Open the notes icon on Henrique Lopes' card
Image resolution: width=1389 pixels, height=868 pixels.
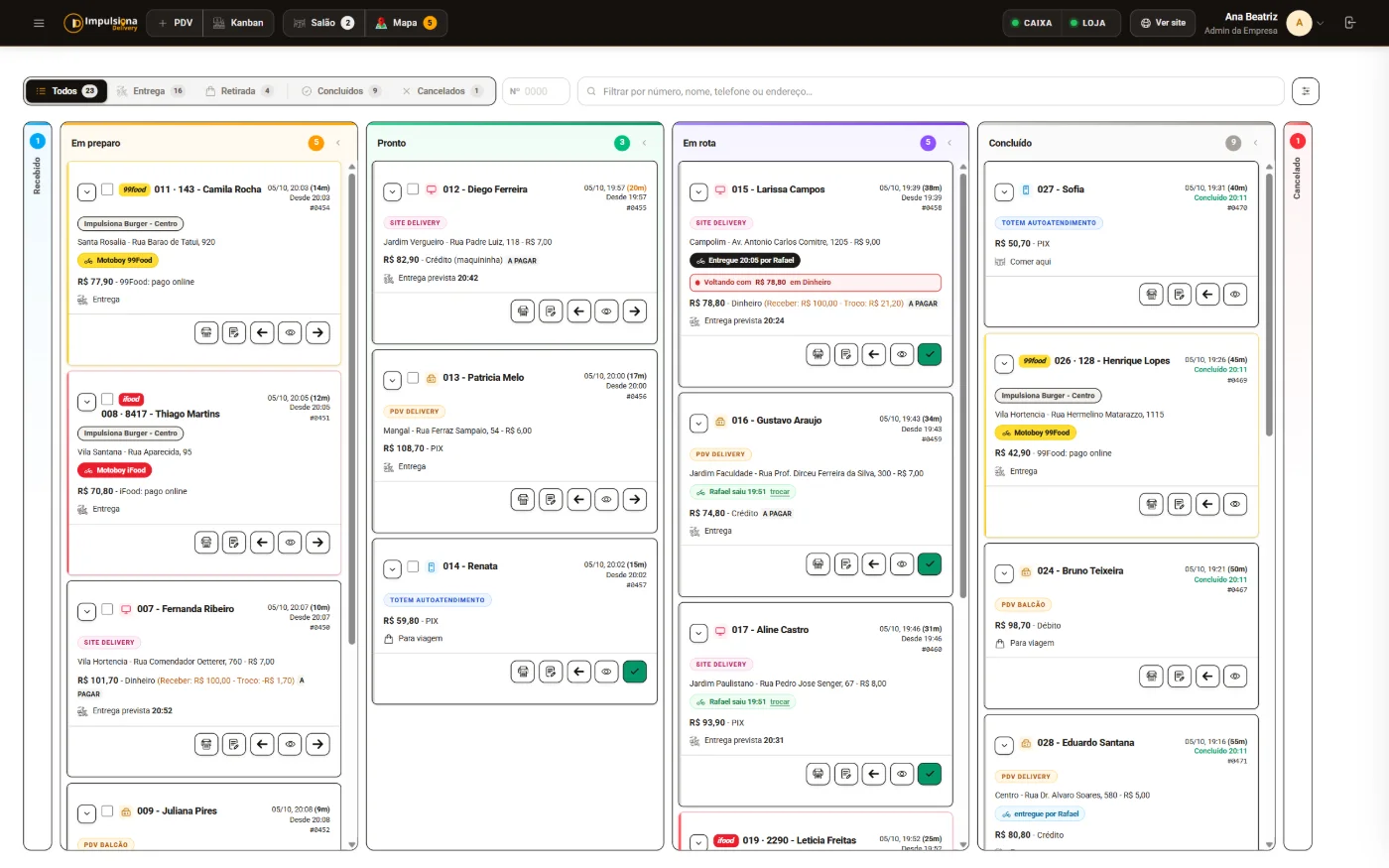(x=1180, y=504)
